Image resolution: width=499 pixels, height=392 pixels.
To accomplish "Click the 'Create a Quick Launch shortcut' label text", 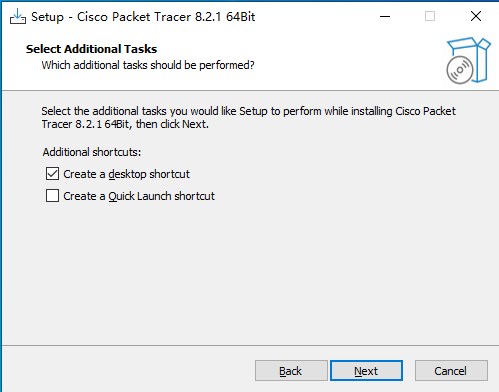I will 139,196.
